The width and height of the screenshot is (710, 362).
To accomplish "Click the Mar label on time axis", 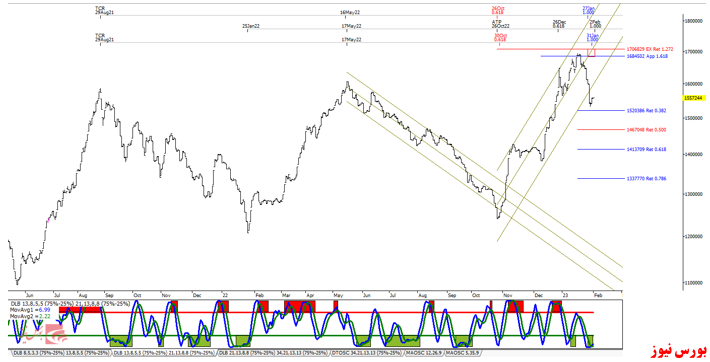I will pyautogui.click(x=287, y=295).
